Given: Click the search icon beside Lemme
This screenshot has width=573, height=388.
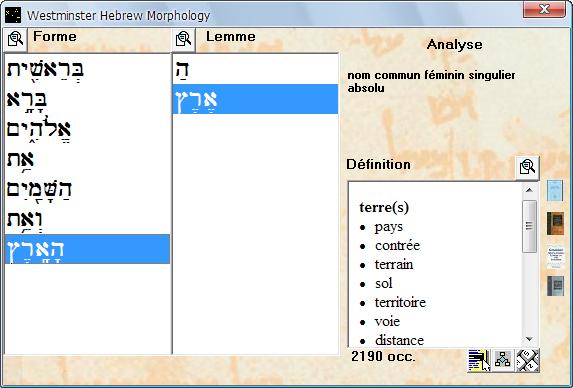Looking at the screenshot, I should [183, 39].
